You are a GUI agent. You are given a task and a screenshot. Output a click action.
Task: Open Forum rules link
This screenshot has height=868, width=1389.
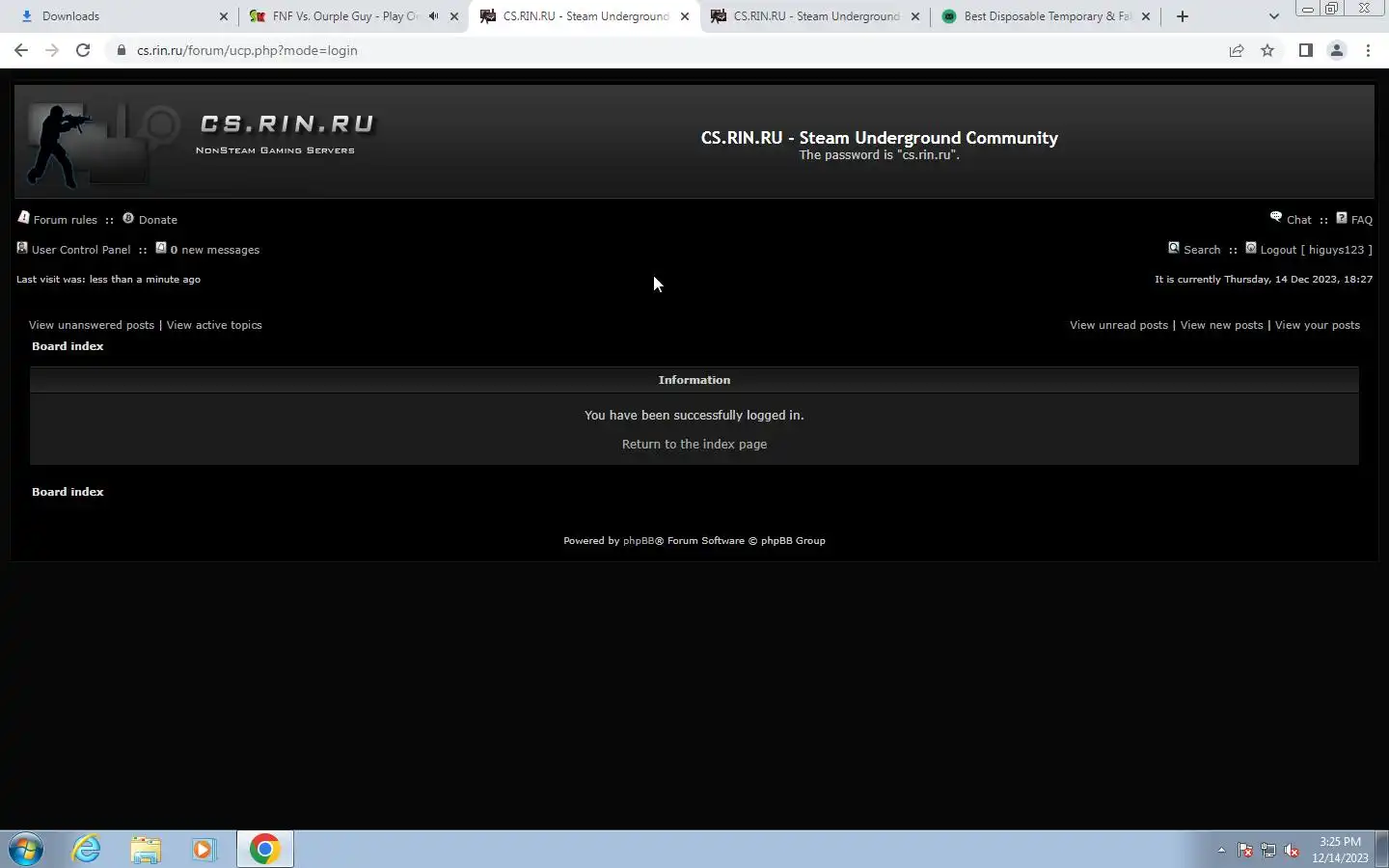(65, 220)
